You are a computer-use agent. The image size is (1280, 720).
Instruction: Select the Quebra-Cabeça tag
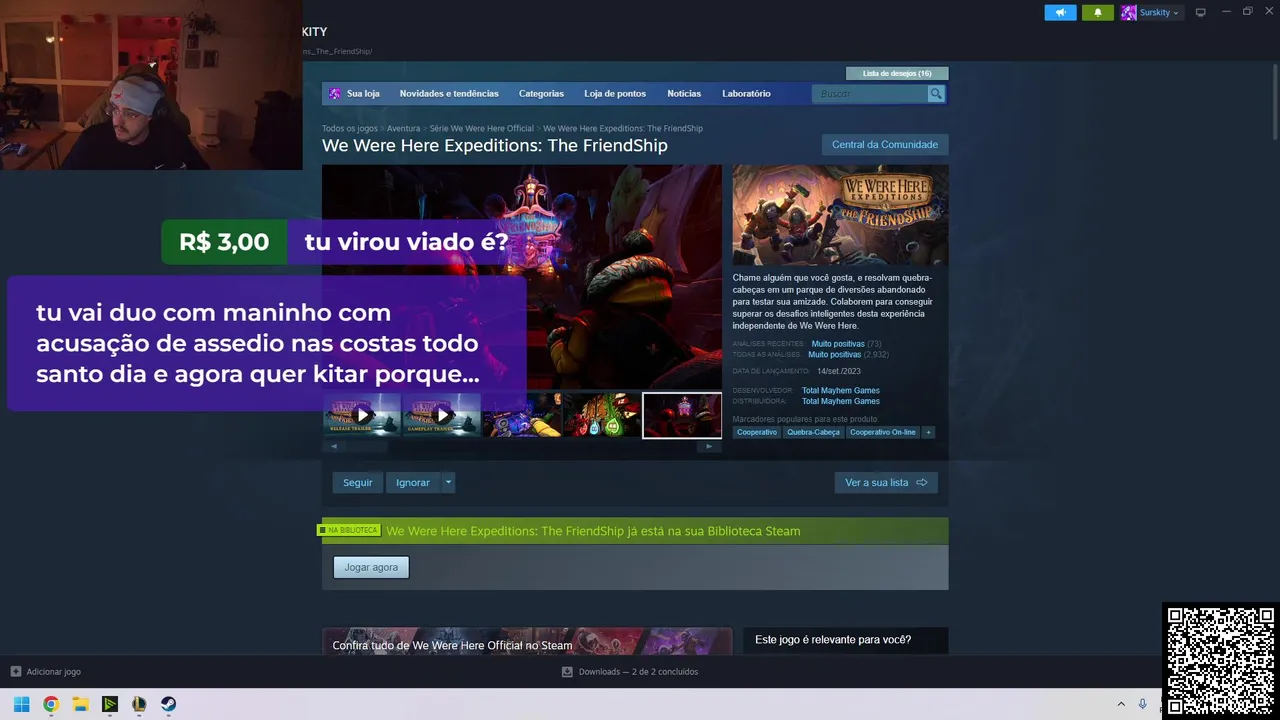pos(813,432)
